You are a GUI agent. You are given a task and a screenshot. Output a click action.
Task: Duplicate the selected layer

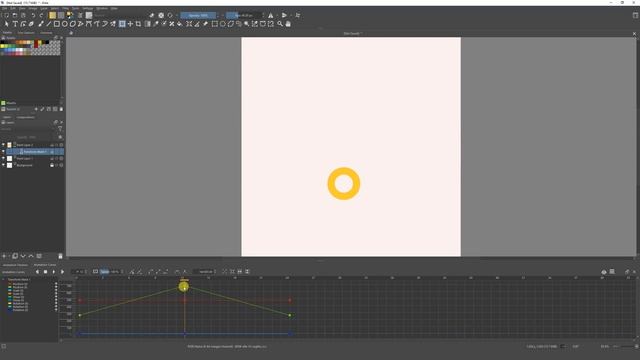tap(15, 256)
